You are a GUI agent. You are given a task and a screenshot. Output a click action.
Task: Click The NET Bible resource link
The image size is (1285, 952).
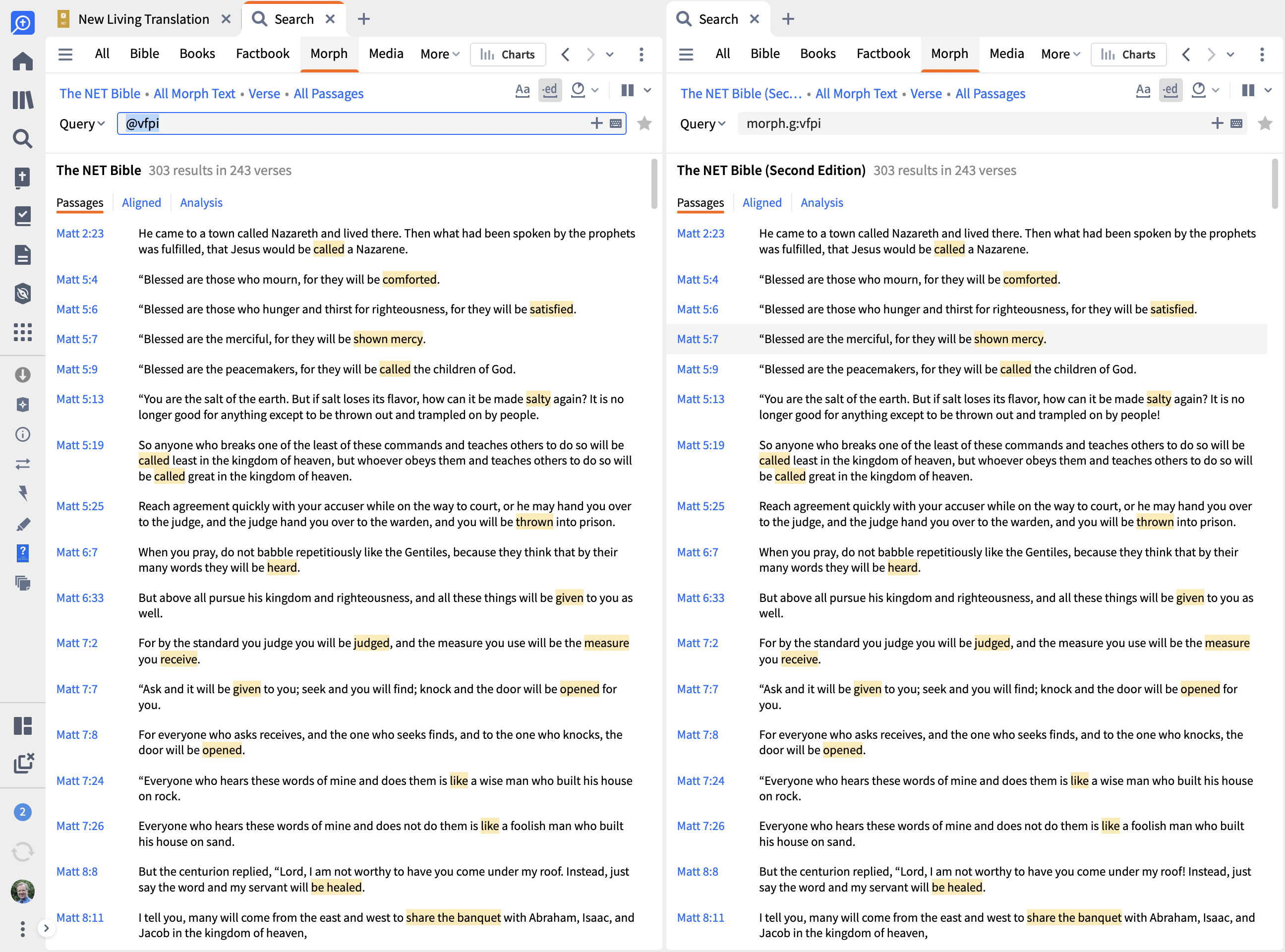(x=100, y=93)
